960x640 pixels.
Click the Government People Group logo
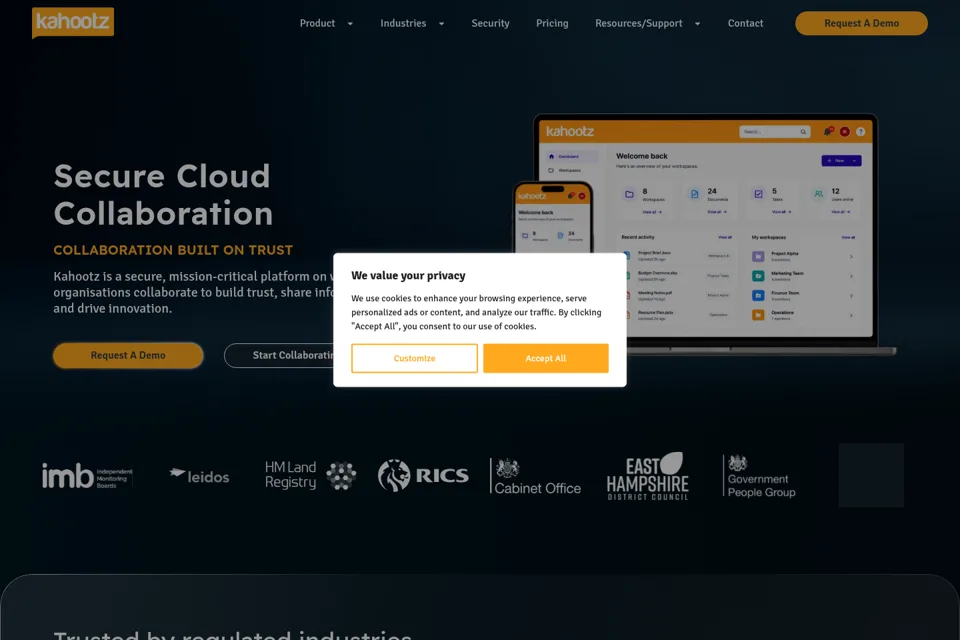759,476
